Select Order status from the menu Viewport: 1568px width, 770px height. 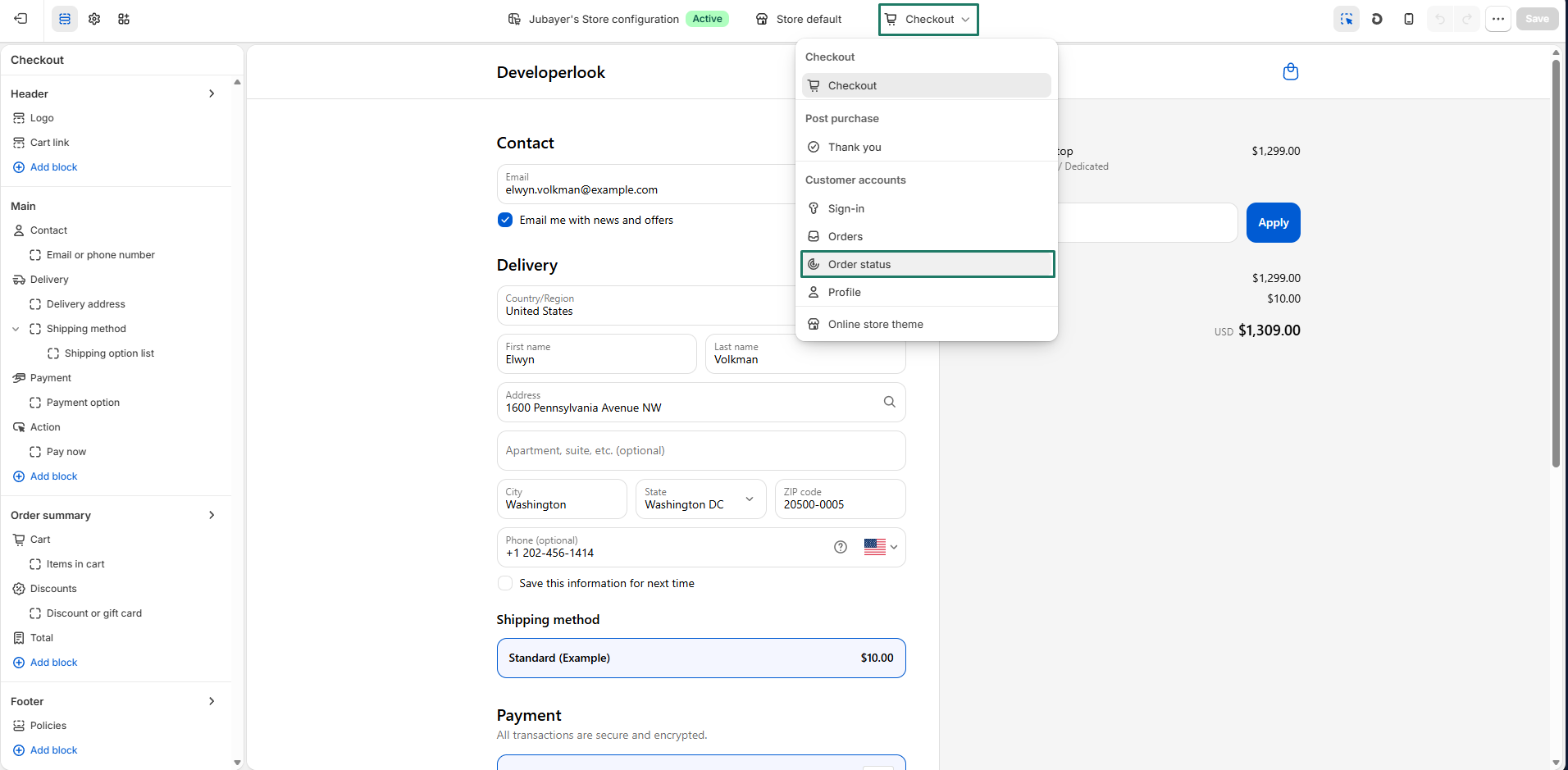(928, 264)
